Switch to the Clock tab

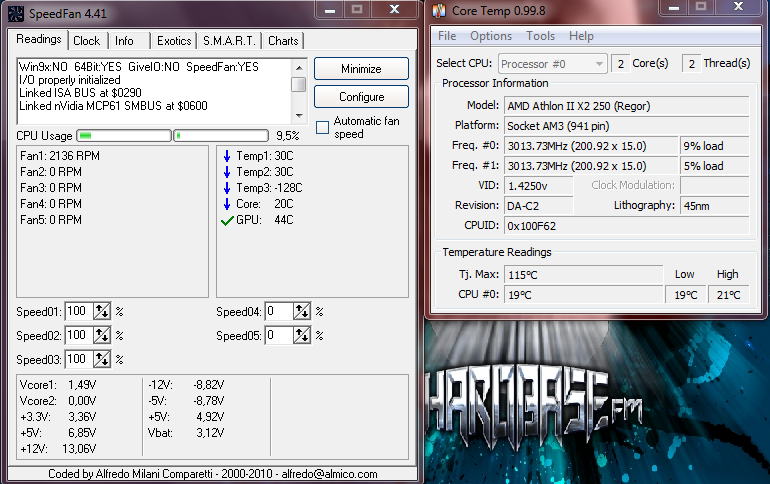tap(86, 41)
